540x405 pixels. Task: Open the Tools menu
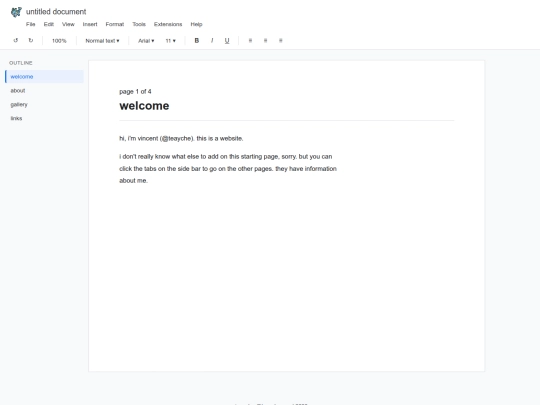139,24
